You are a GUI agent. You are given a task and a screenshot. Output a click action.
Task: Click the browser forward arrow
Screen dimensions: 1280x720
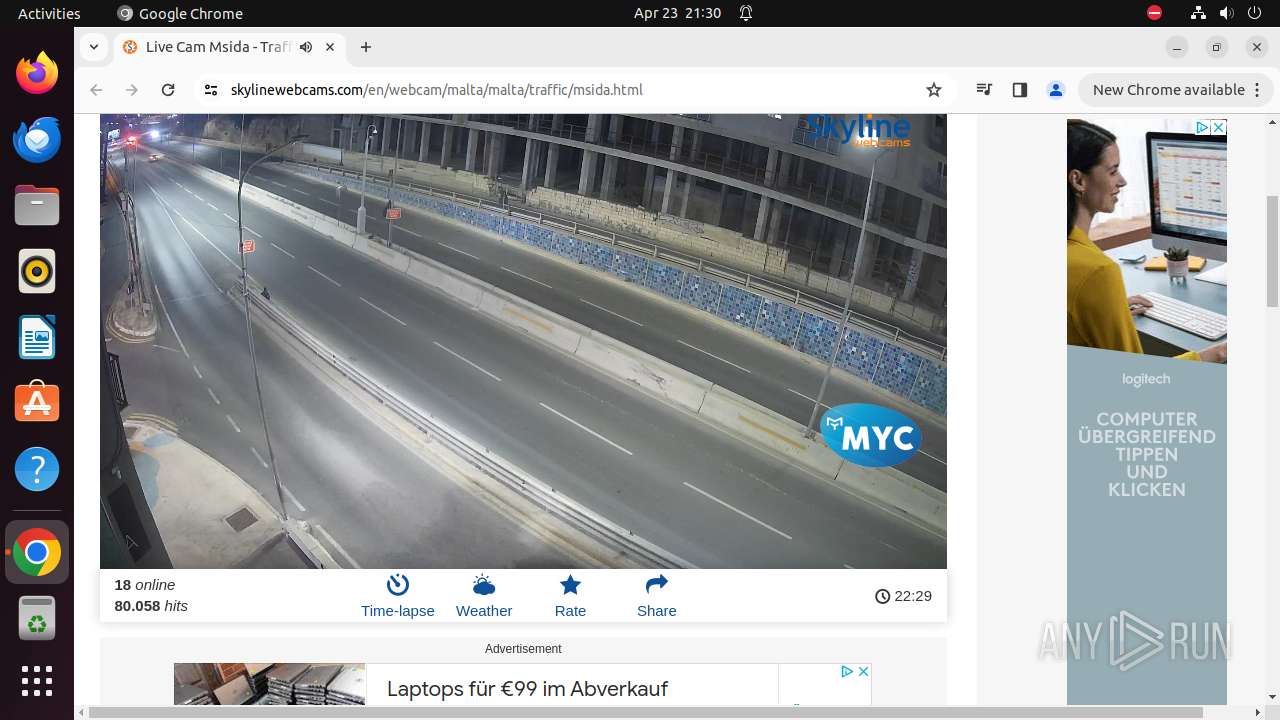tap(132, 90)
